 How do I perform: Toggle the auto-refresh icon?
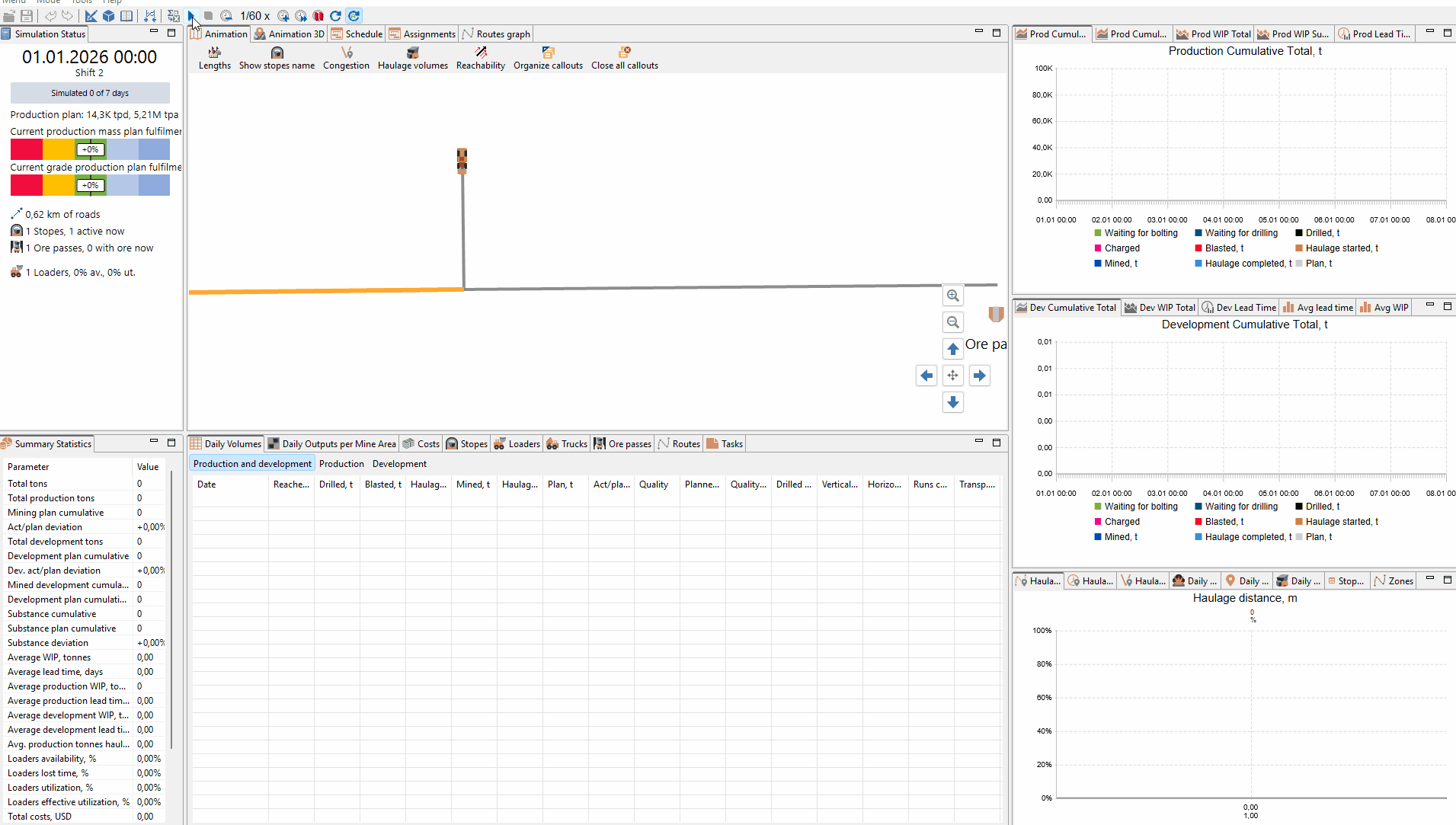coord(354,15)
